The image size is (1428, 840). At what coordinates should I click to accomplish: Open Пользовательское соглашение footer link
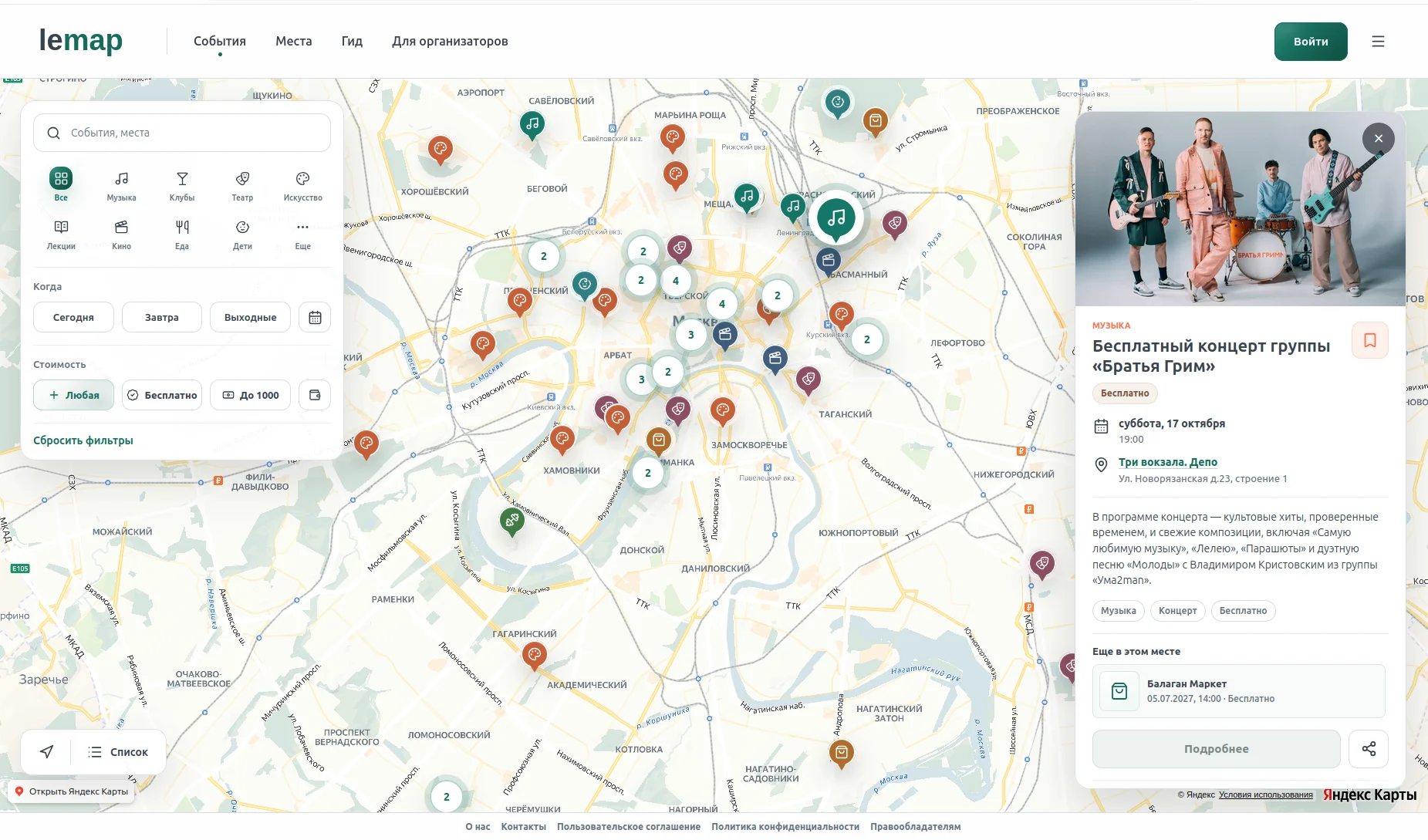[629, 827]
